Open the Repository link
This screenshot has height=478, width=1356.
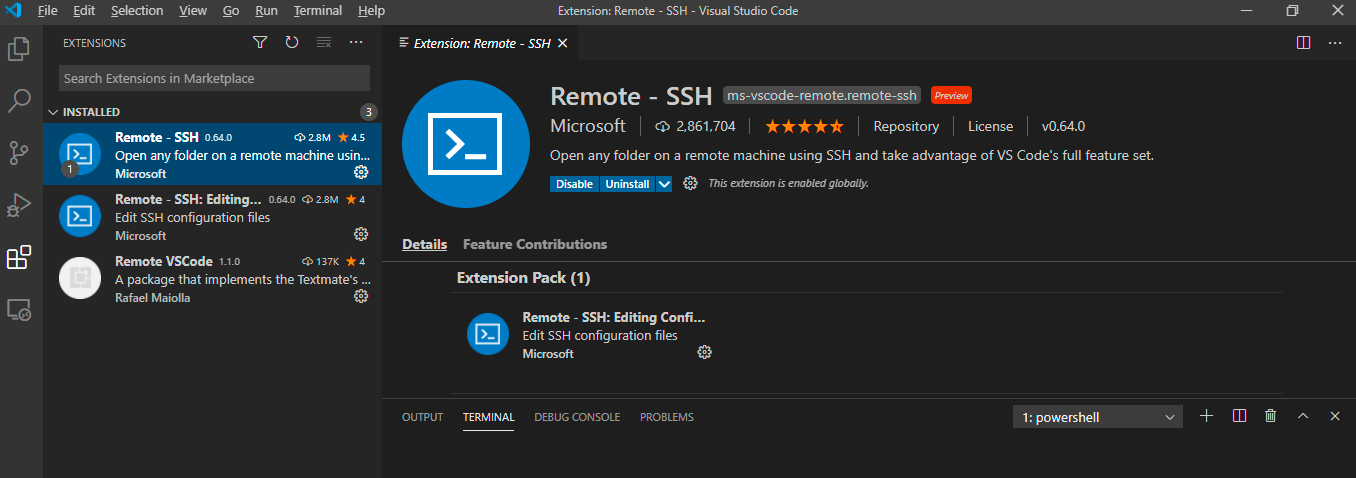pyautogui.click(x=906, y=126)
